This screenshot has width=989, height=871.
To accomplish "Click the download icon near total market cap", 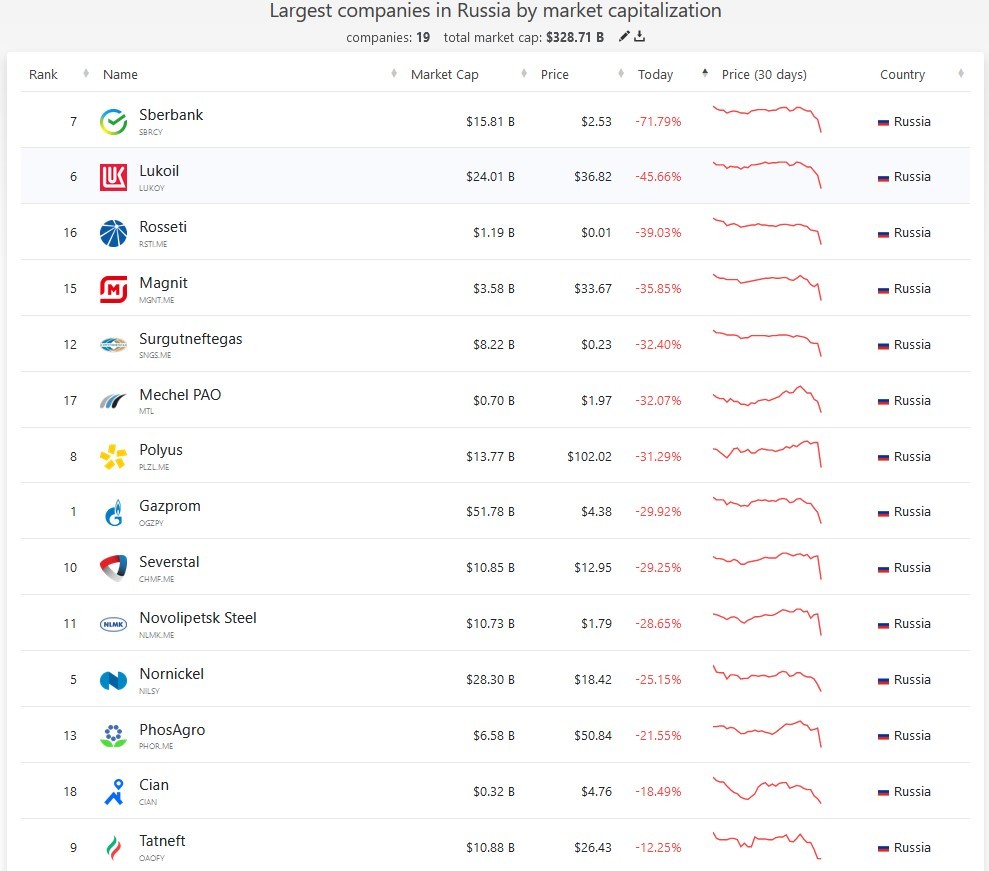I will [640, 37].
